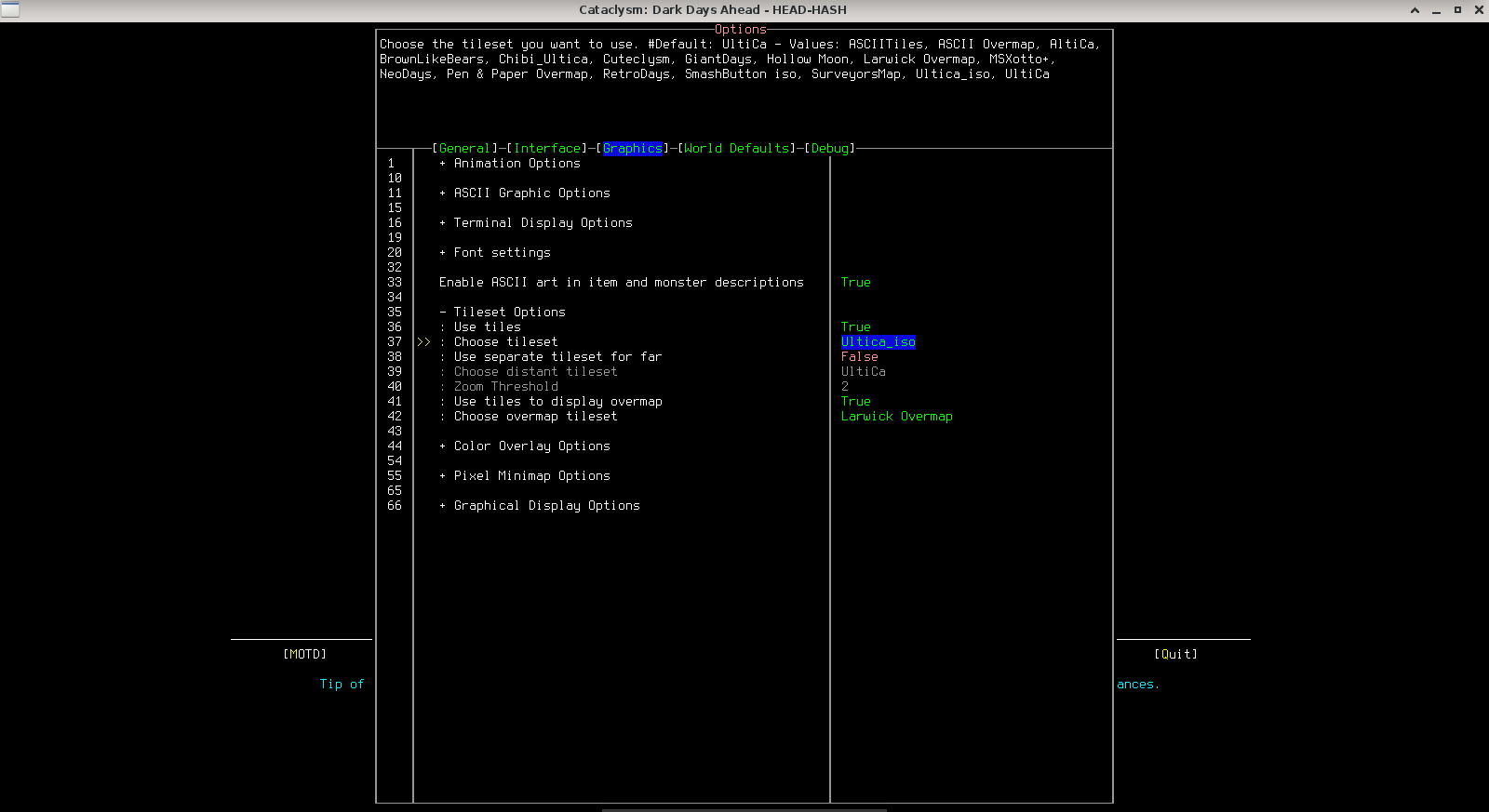Toggle ASCII art descriptions True value
Image resolution: width=1489 pixels, height=812 pixels.
[x=855, y=283]
